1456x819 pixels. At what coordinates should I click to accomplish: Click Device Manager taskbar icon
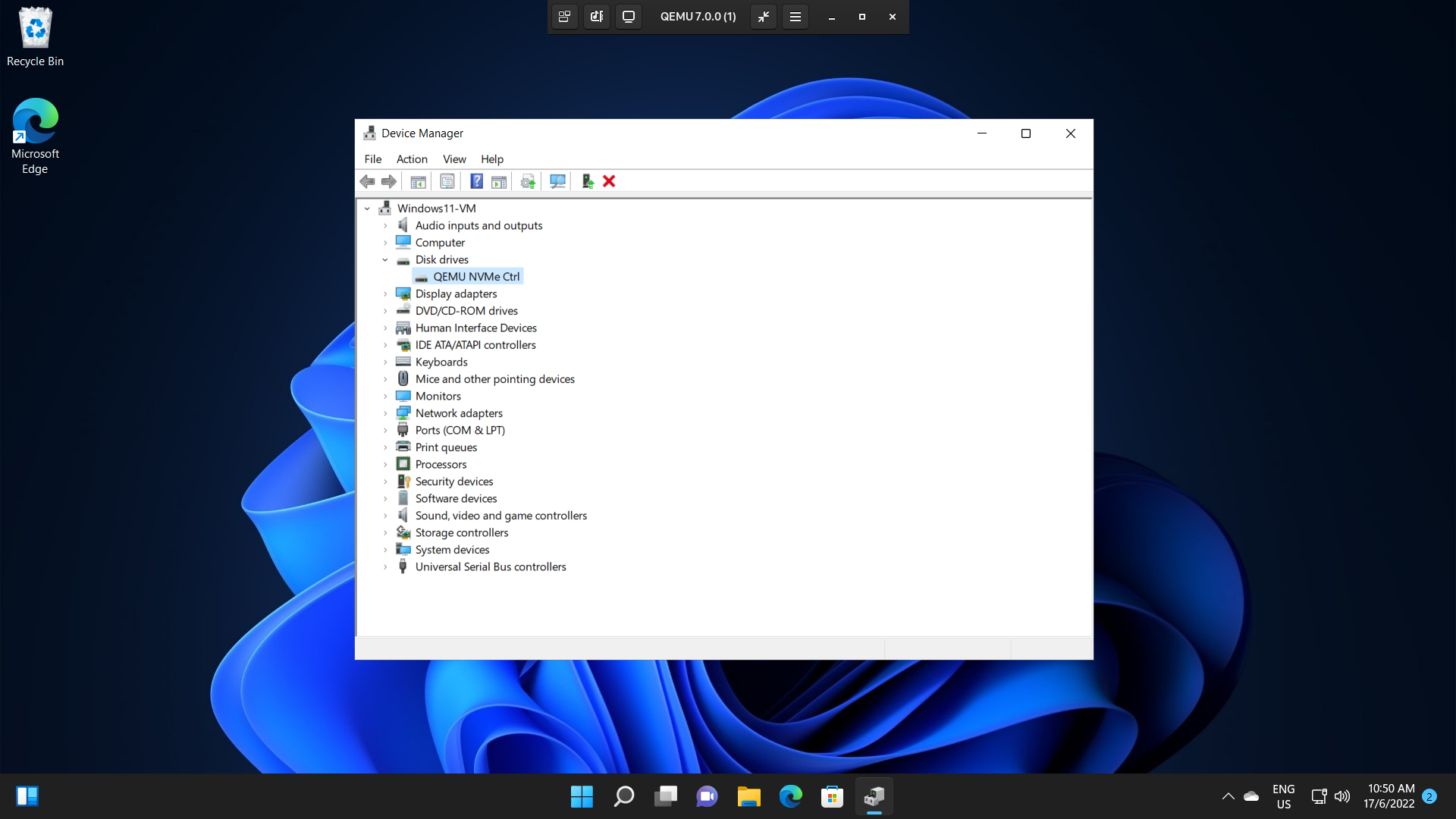[x=874, y=796]
